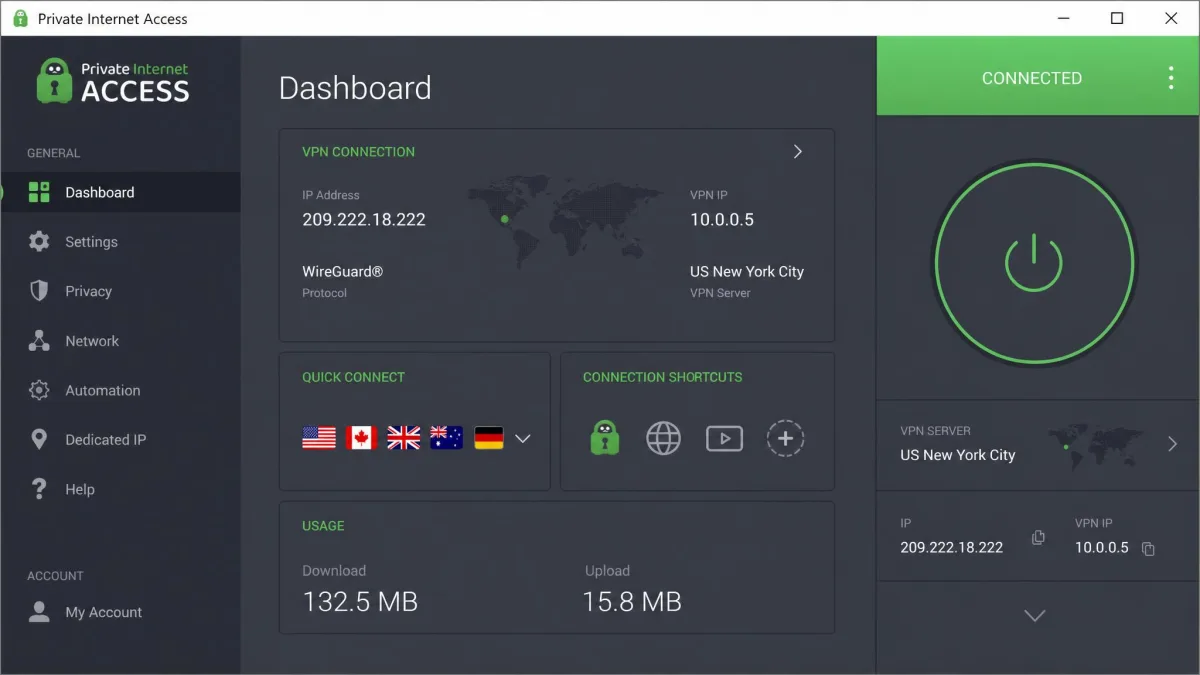Open the Network menu item

point(120,340)
